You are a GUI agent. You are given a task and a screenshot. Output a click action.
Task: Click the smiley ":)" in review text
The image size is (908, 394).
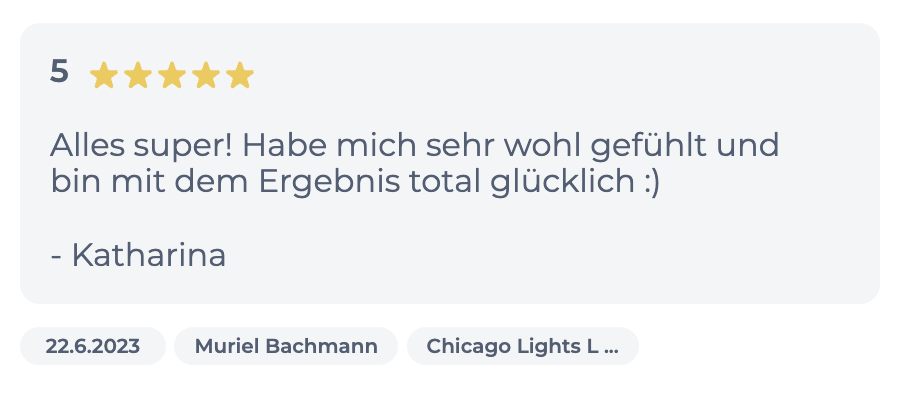[x=651, y=183]
